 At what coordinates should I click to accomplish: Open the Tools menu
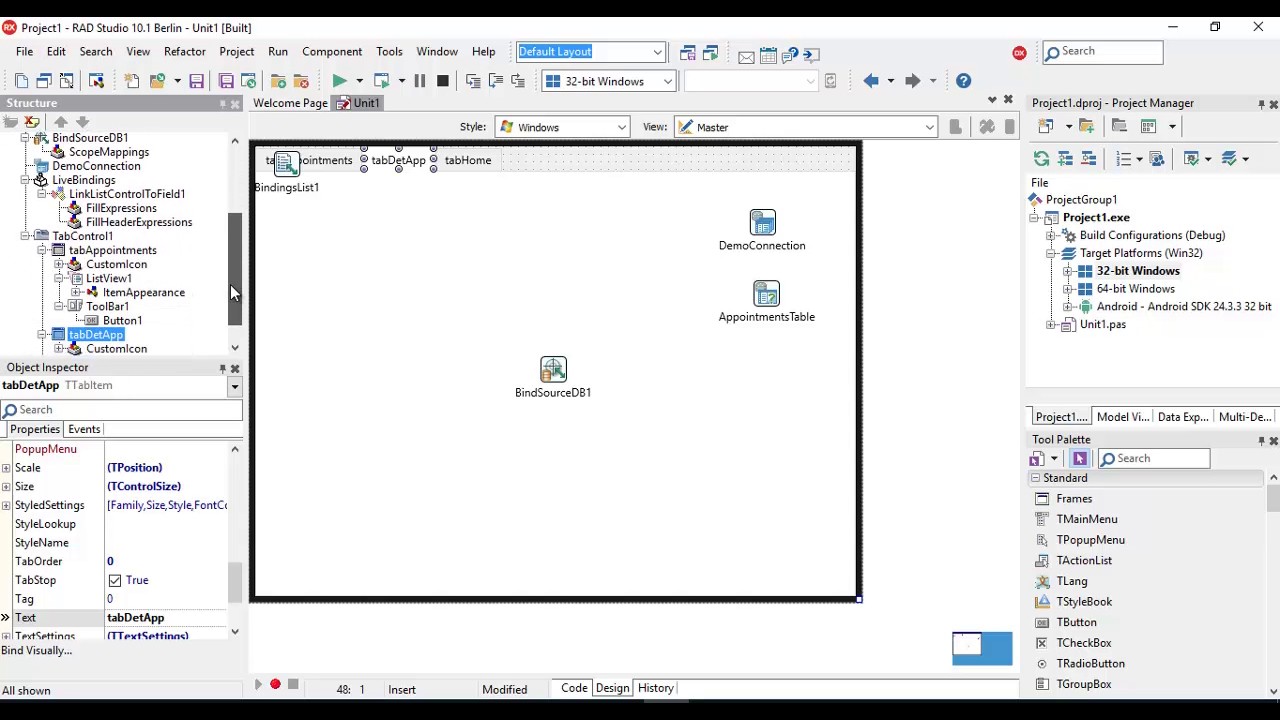pyautogui.click(x=389, y=52)
